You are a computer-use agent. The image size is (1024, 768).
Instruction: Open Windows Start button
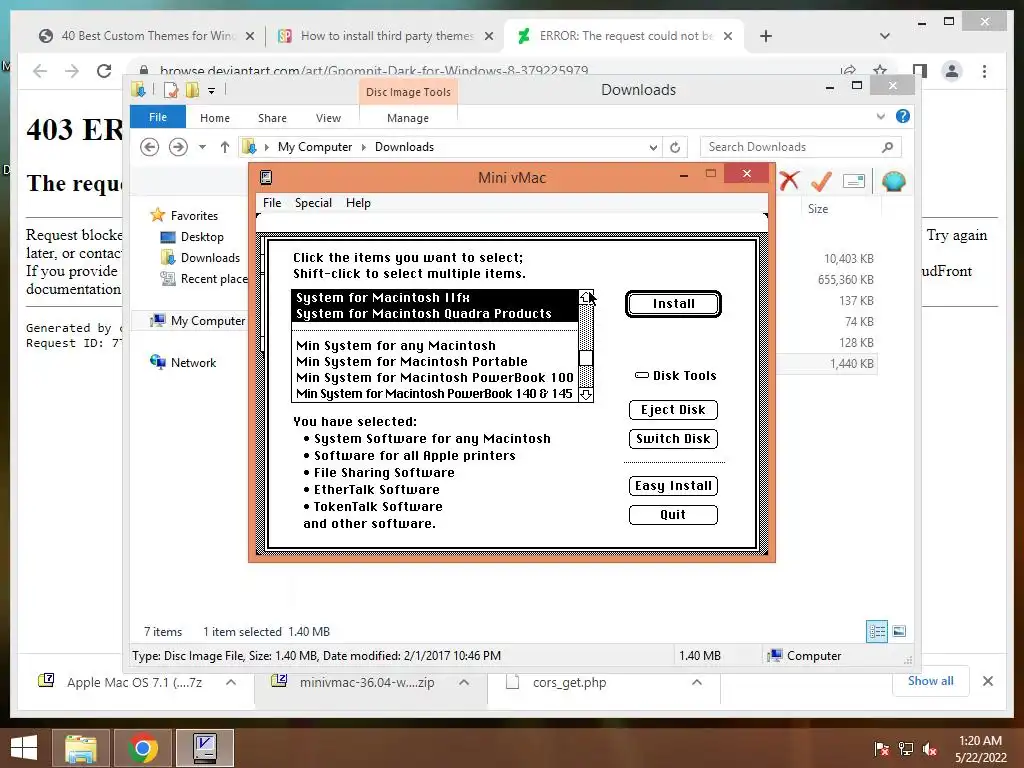24,748
